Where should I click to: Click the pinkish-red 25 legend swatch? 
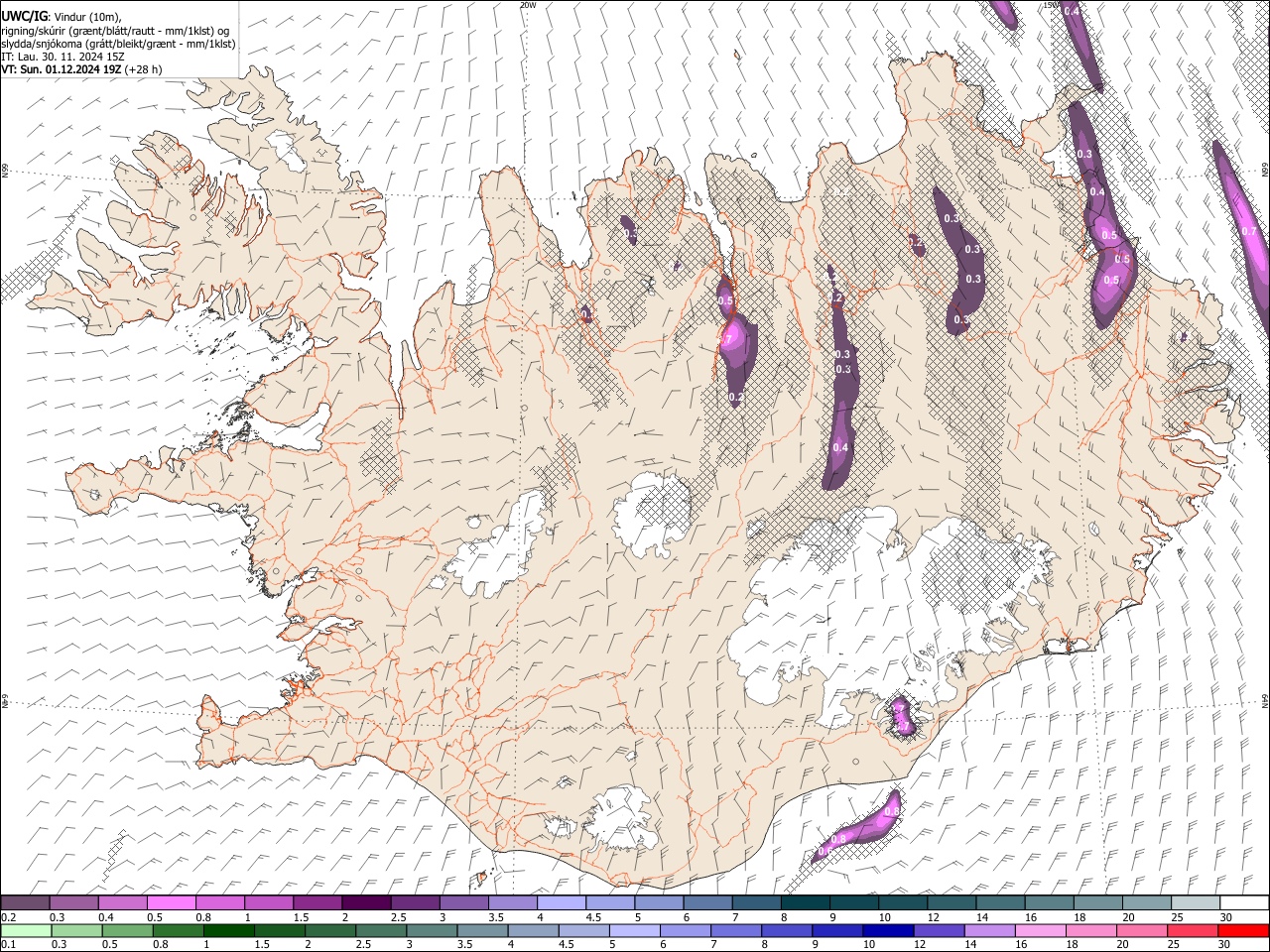click(1196, 930)
